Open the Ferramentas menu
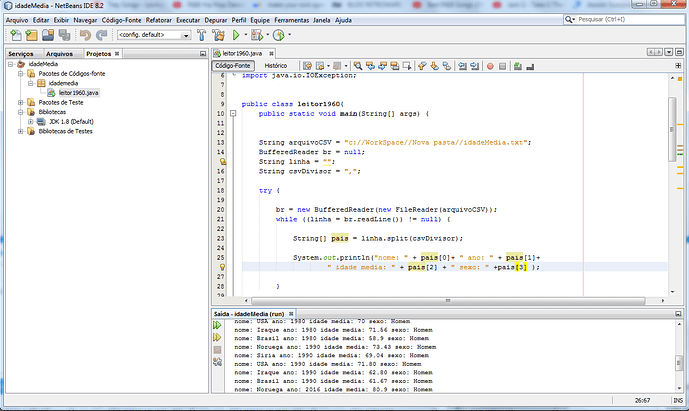This screenshot has width=689, height=411. pyautogui.click(x=291, y=20)
